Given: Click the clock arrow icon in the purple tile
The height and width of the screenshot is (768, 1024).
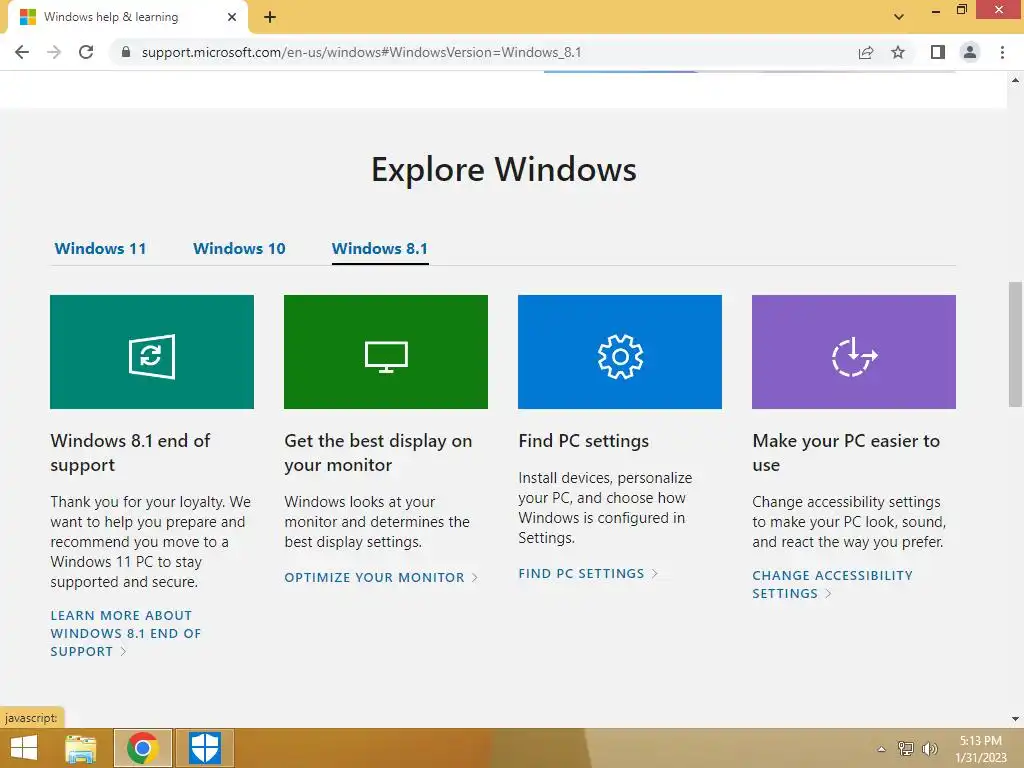Looking at the screenshot, I should click(x=854, y=357).
